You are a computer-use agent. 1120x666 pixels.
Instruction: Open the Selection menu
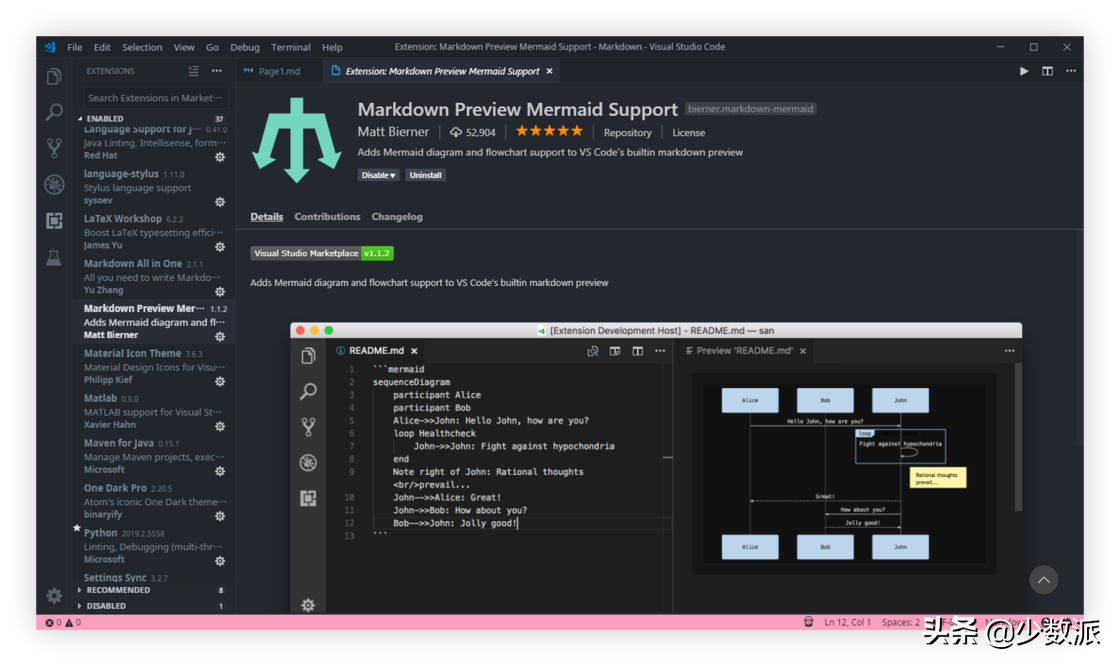point(141,47)
